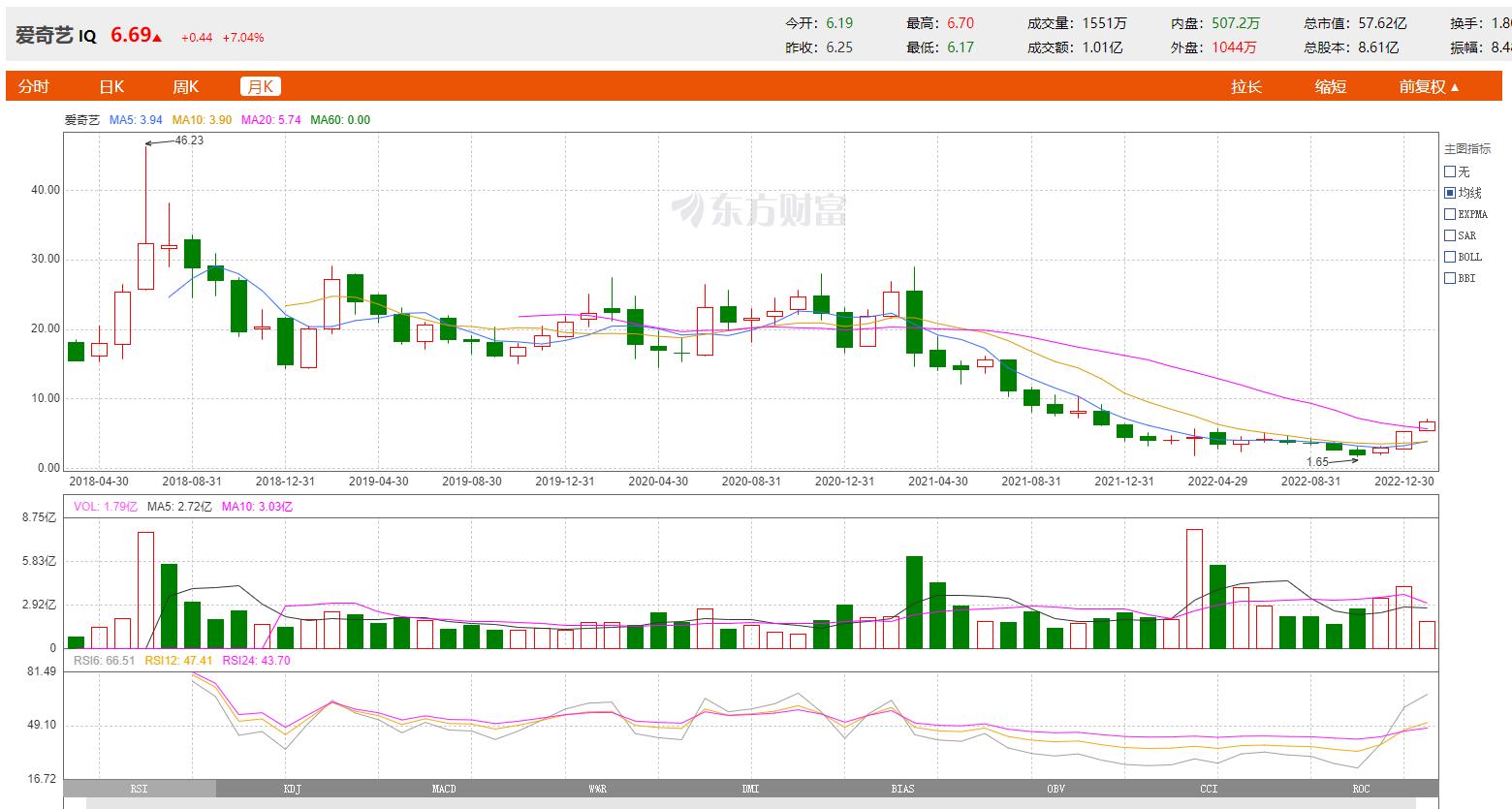Enable the EXPMA indicator checkbox
1512x809 pixels.
click(1450, 214)
